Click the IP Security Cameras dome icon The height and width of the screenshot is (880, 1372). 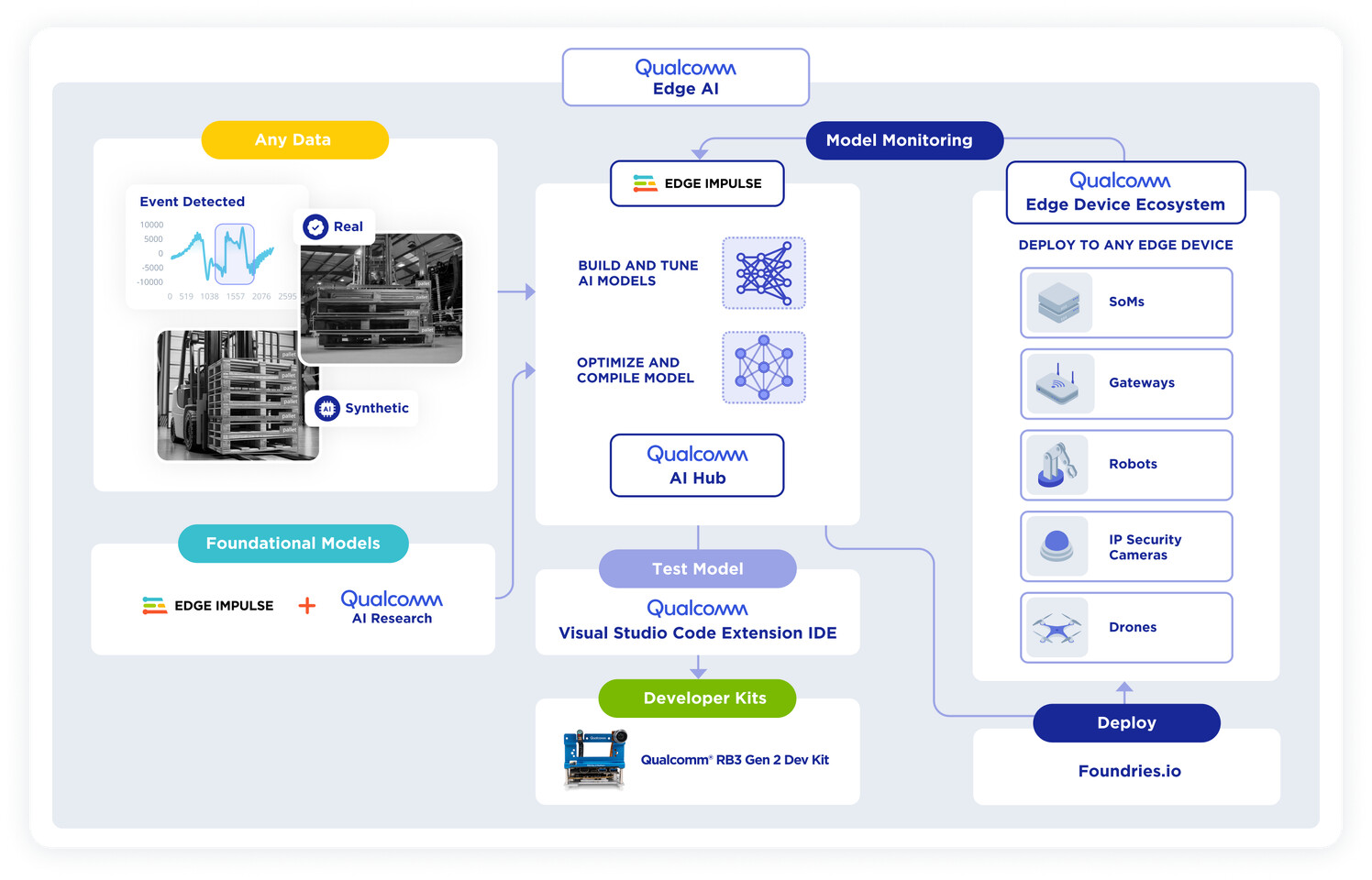(x=1057, y=546)
